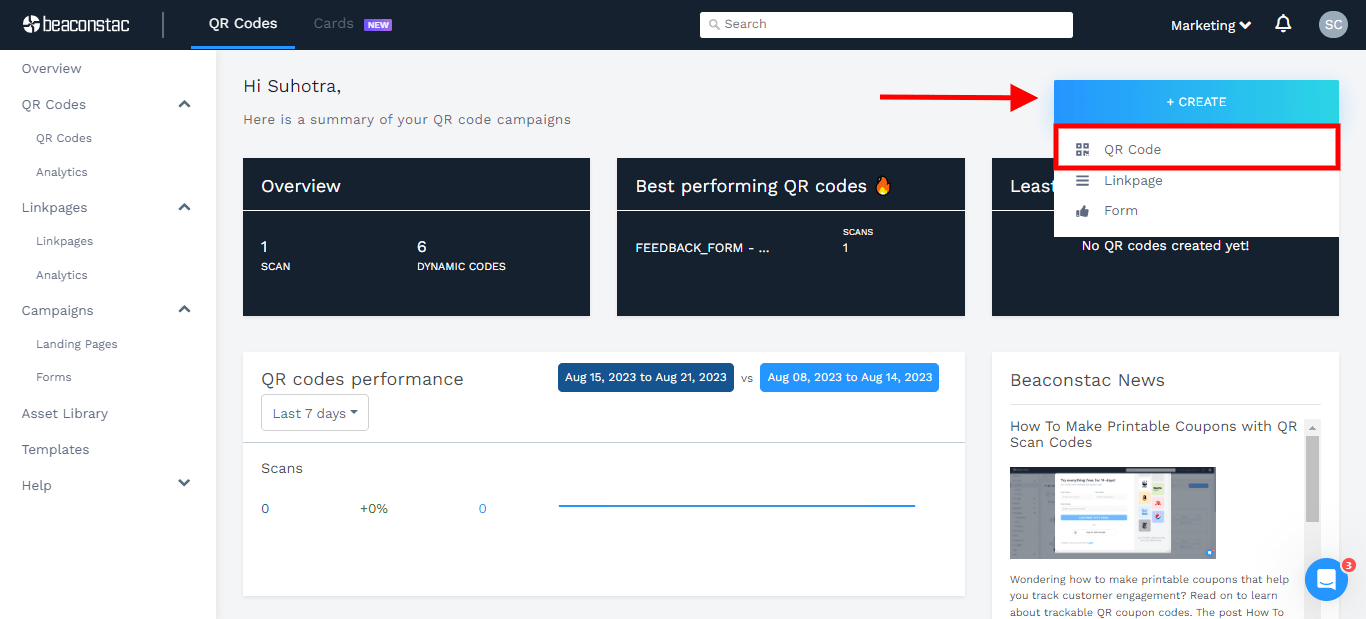The image size is (1366, 619).
Task: Open the chat support bubble
Action: click(x=1326, y=579)
